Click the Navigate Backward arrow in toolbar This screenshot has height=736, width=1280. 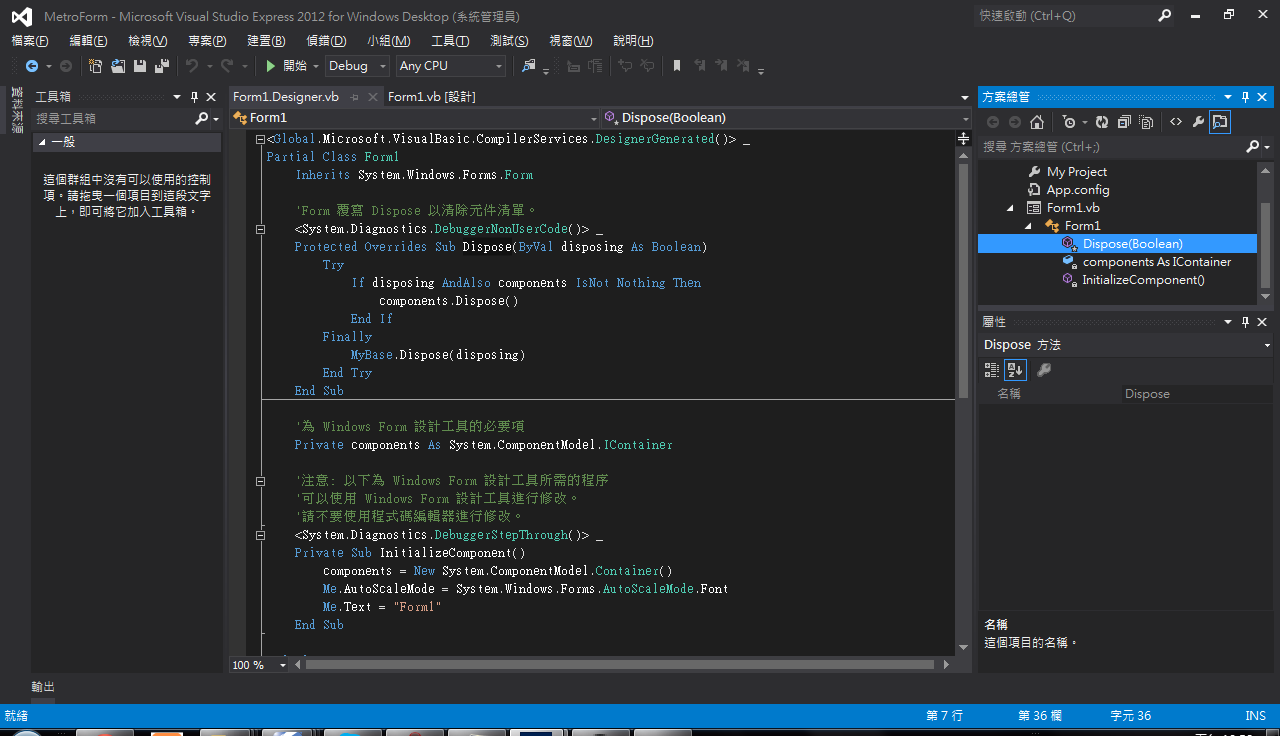tap(32, 66)
